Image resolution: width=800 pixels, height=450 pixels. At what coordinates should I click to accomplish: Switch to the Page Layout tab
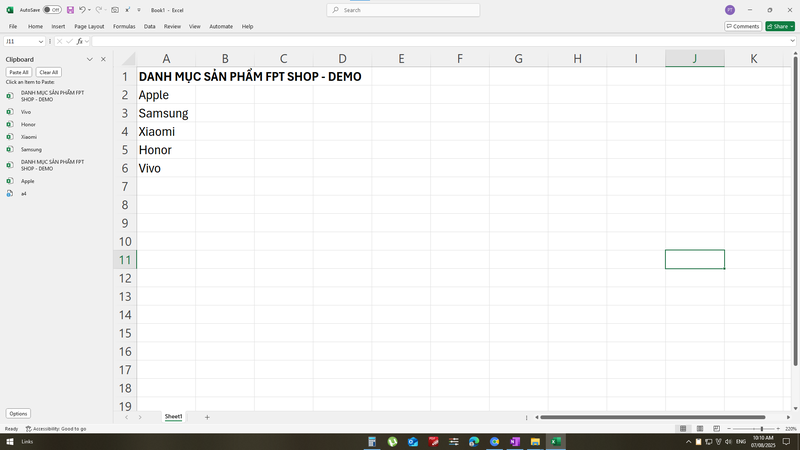pos(89,27)
